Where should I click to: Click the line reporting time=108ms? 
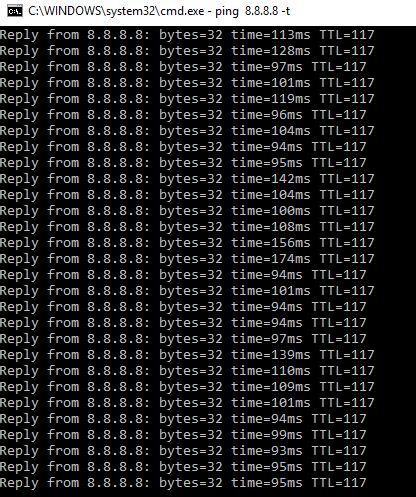tap(187, 227)
